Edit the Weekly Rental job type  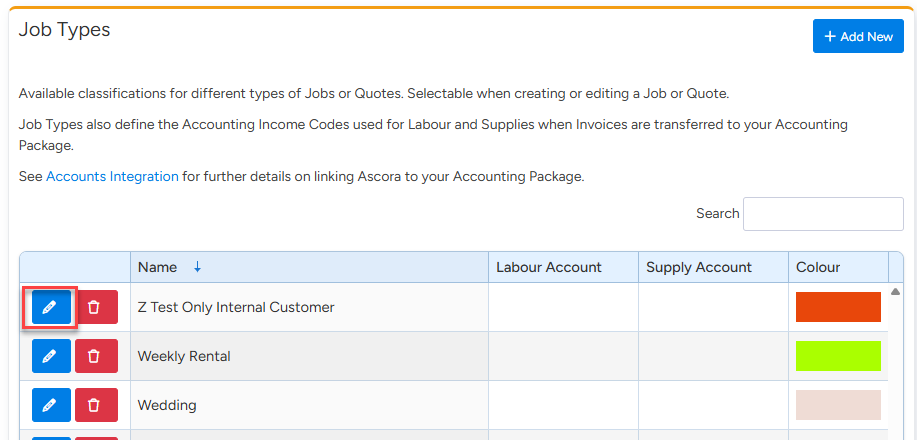pos(51,356)
